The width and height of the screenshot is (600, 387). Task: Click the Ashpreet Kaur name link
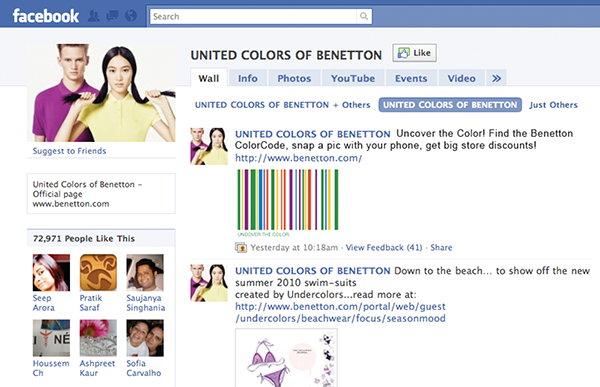(97, 368)
